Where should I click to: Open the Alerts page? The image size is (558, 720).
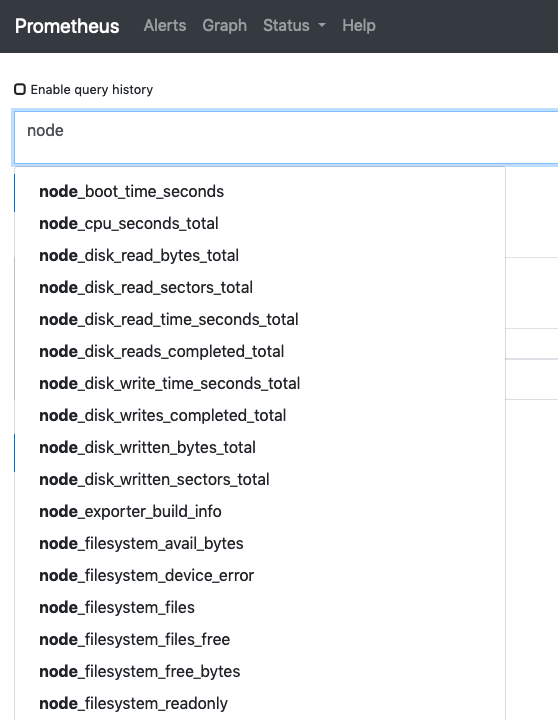coord(165,25)
